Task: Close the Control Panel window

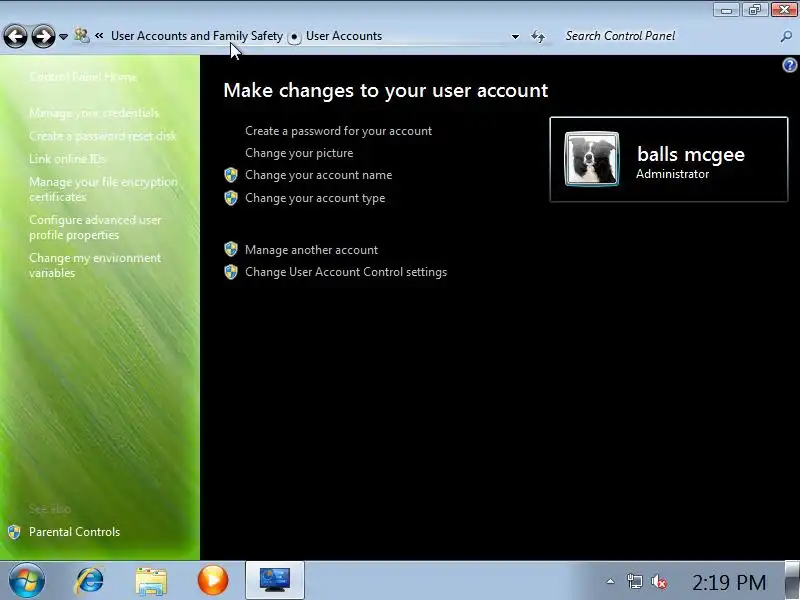Action: tap(784, 10)
